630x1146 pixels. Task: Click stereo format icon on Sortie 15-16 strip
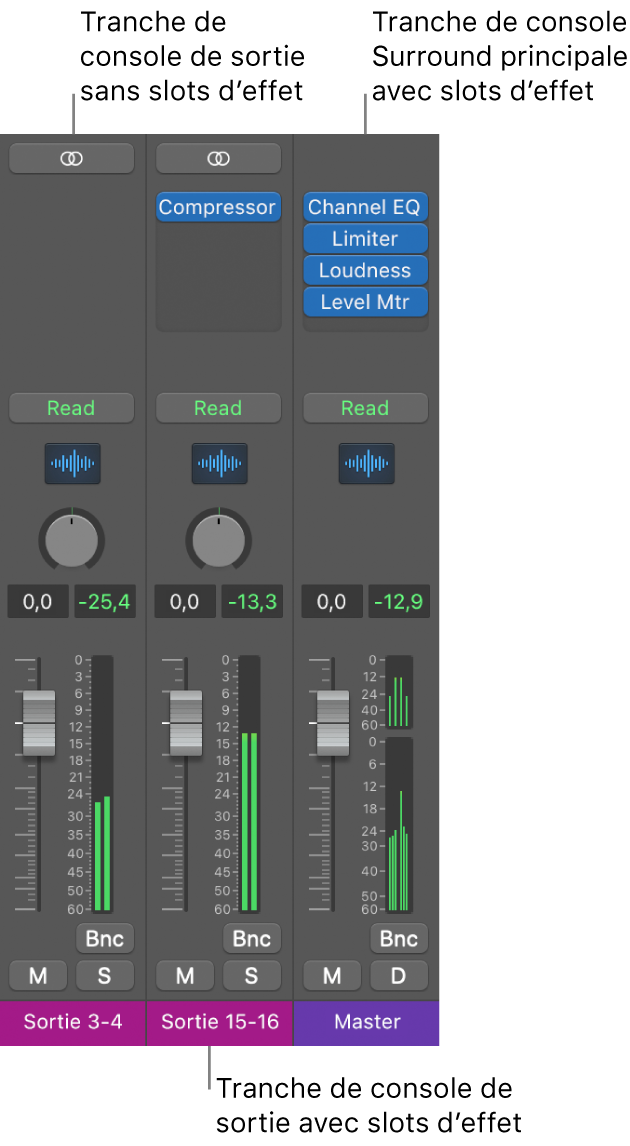tap(218, 158)
